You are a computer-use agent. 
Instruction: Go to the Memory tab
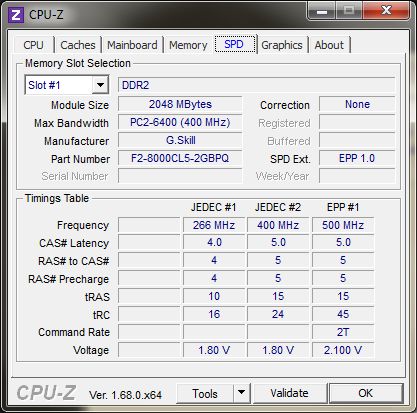pos(188,45)
